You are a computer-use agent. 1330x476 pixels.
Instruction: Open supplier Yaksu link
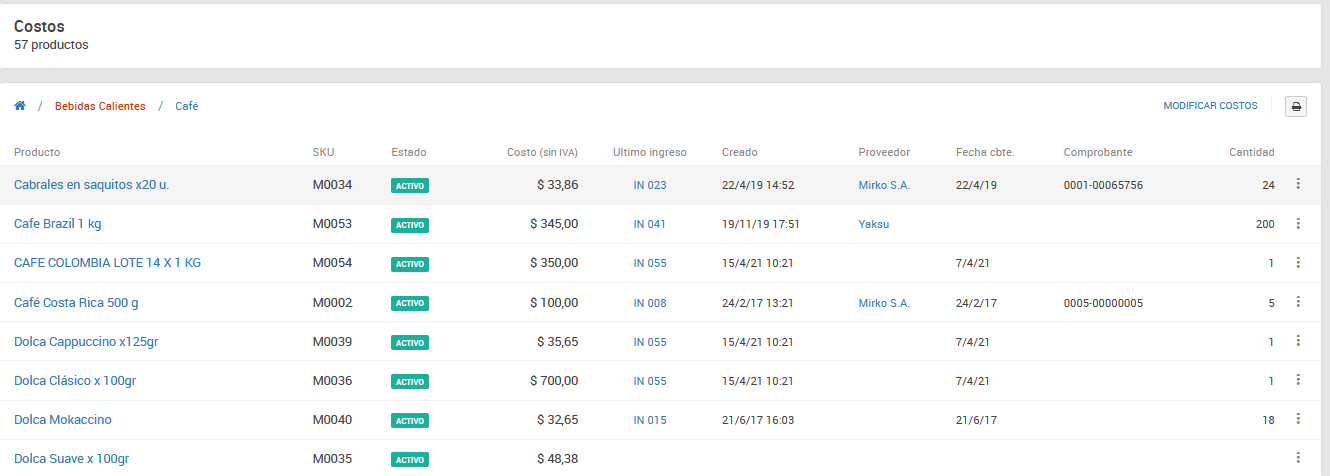874,224
